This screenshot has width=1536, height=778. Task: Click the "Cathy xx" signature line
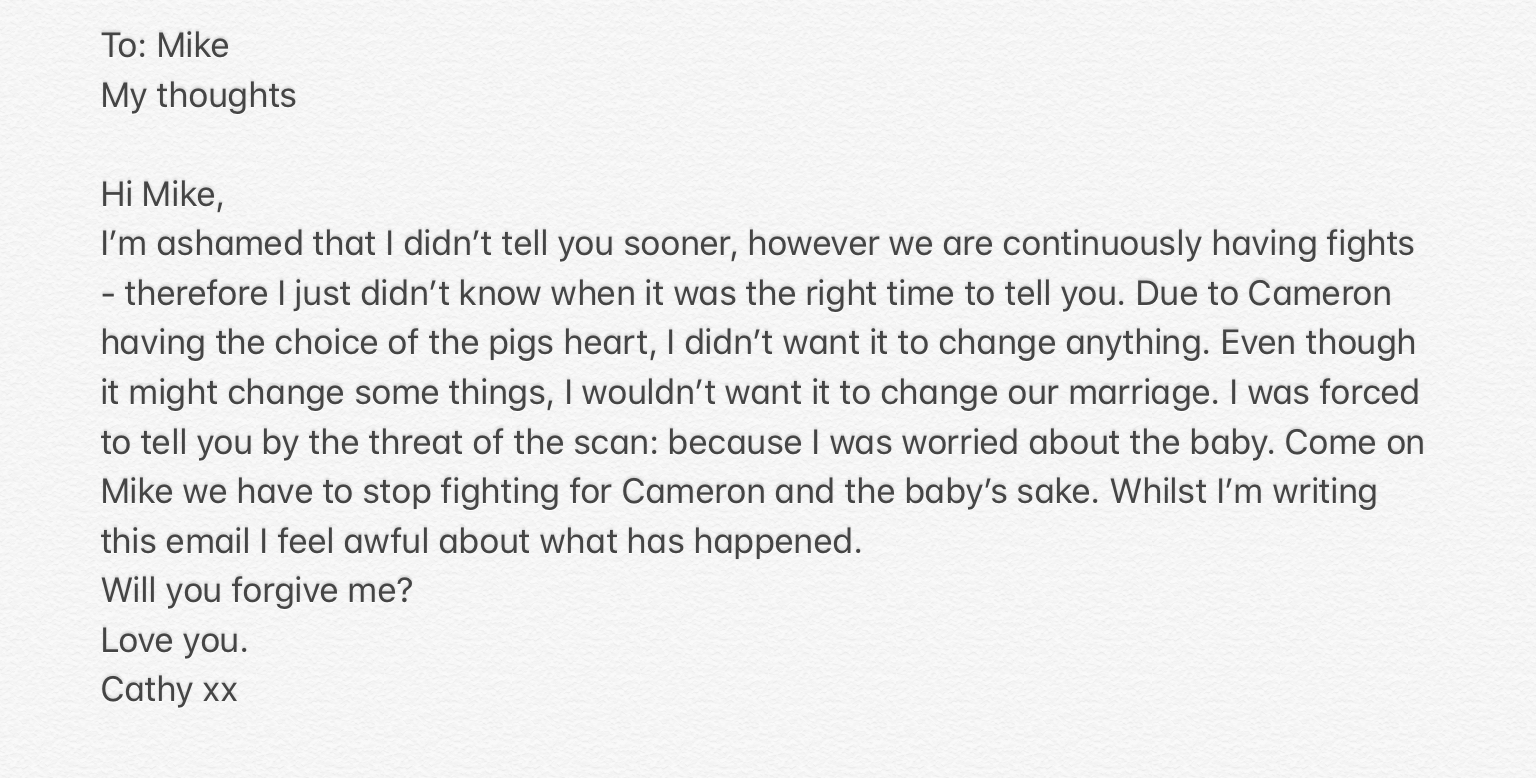169,690
